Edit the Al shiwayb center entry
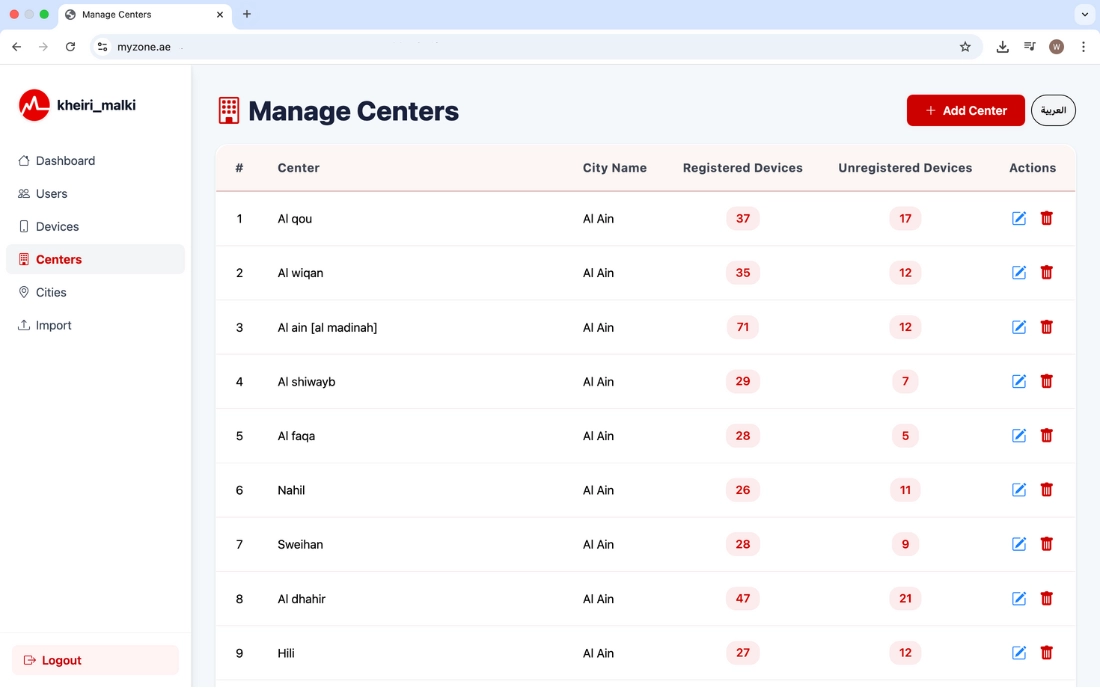The height and width of the screenshot is (700, 1100). pyautogui.click(x=1019, y=382)
